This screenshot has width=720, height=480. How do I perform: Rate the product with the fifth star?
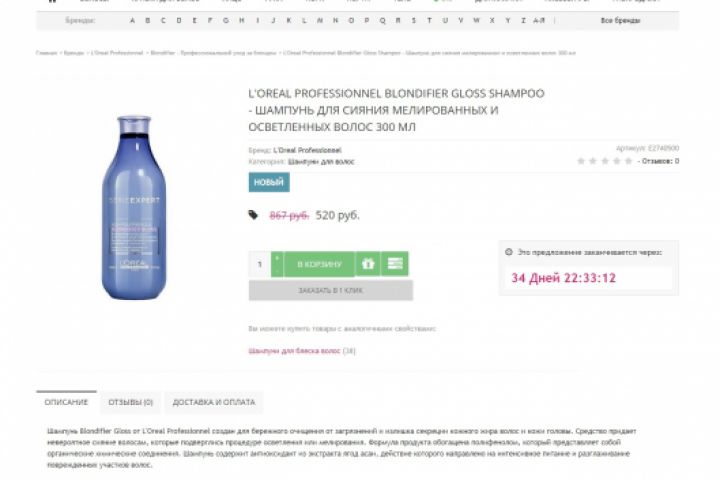pos(629,161)
